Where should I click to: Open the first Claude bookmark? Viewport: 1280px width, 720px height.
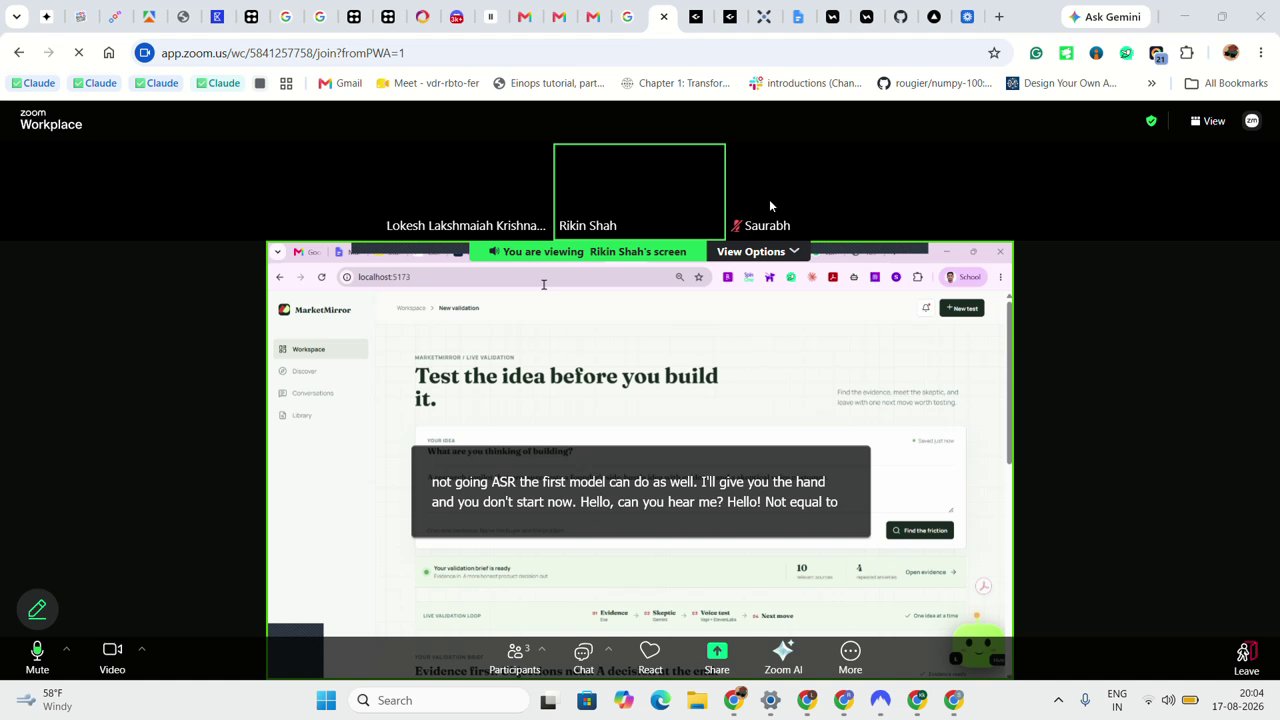point(31,83)
